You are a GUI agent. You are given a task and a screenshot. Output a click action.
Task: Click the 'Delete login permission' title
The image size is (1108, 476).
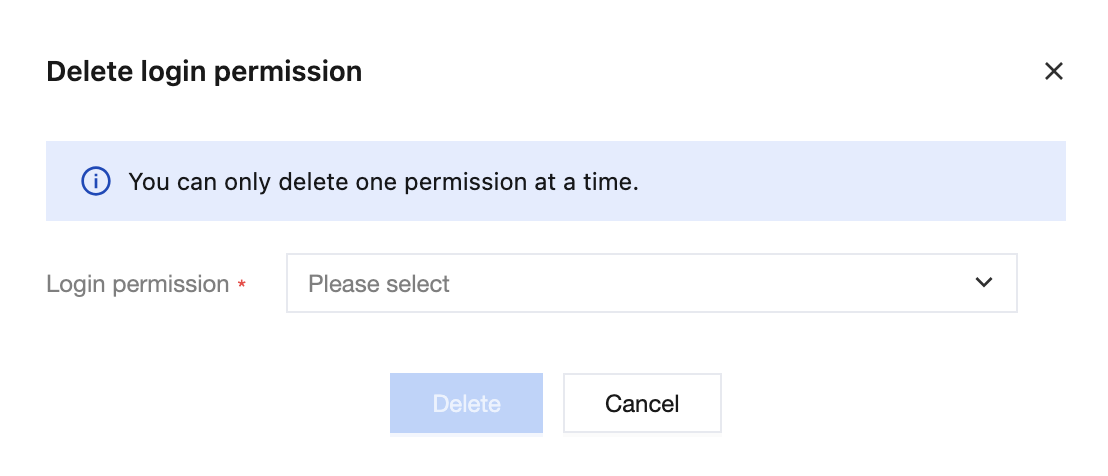pyautogui.click(x=204, y=72)
